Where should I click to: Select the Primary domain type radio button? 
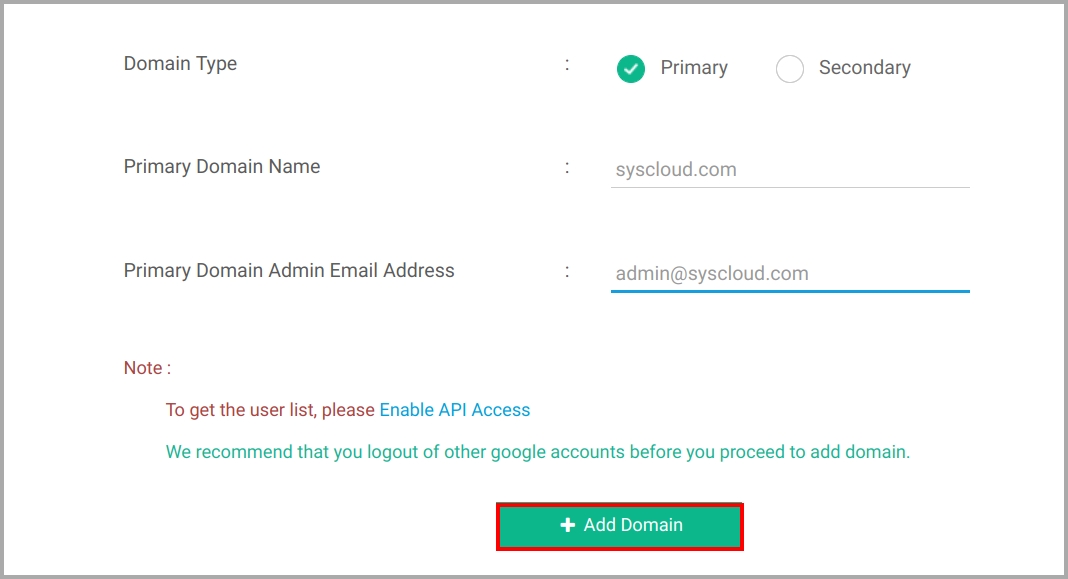(631, 68)
